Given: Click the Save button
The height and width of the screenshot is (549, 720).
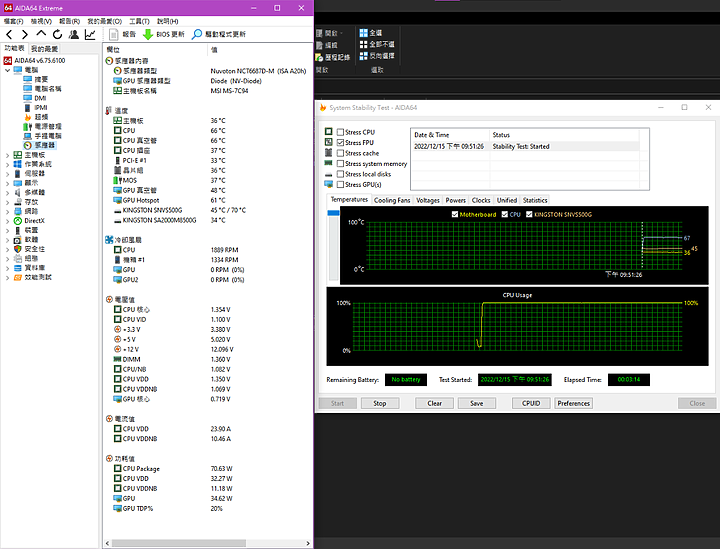Looking at the screenshot, I should [x=477, y=403].
